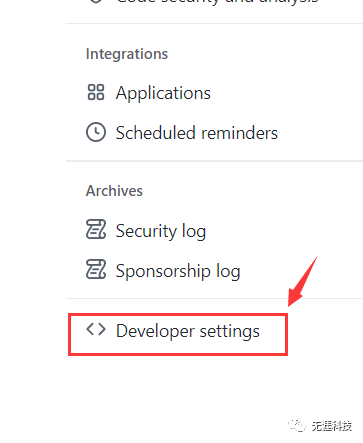Click the WeChat logo in the watermark
Screen dimensions: 363x443
tap(297, 426)
